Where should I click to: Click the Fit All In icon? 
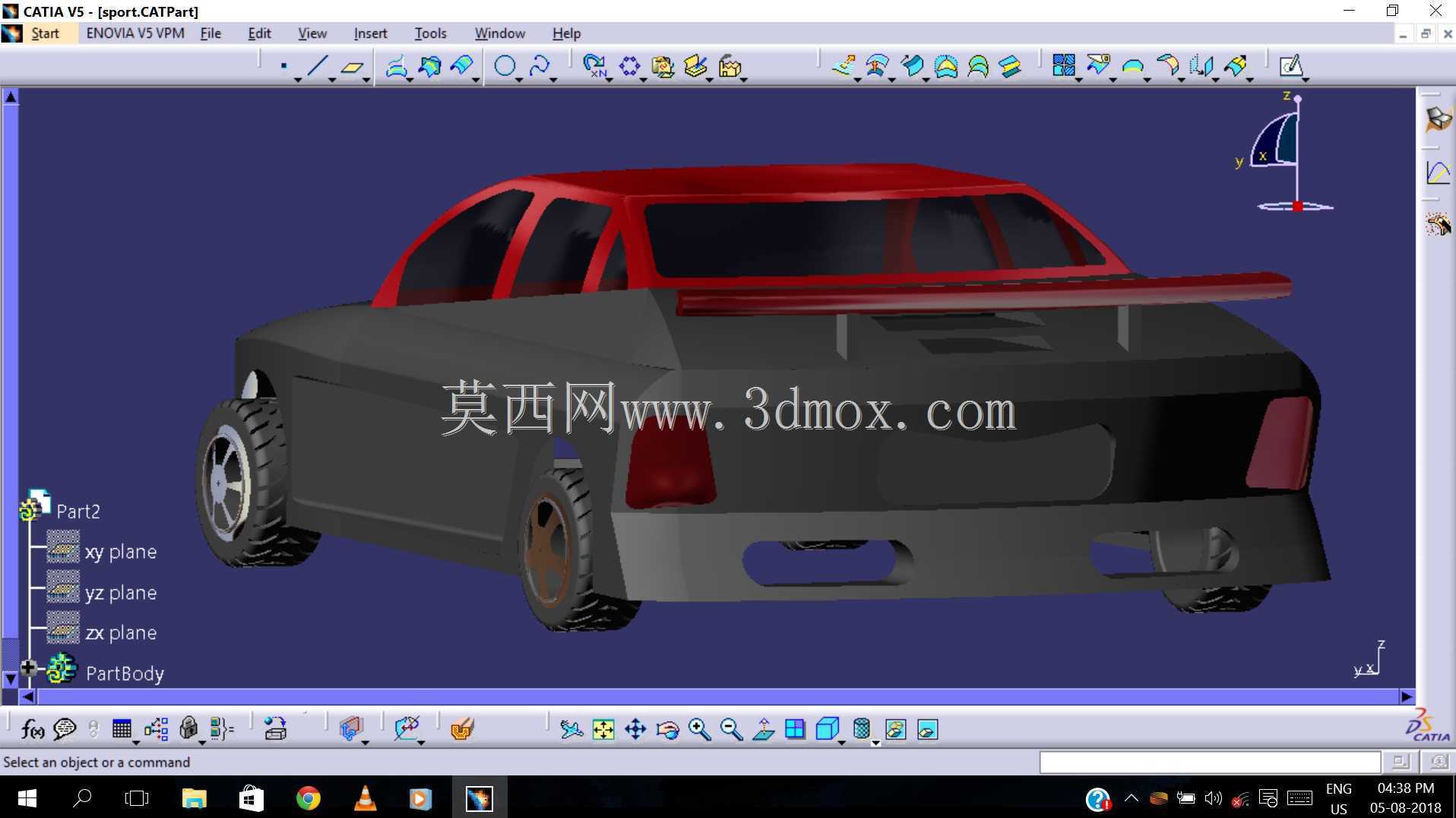[x=603, y=730]
